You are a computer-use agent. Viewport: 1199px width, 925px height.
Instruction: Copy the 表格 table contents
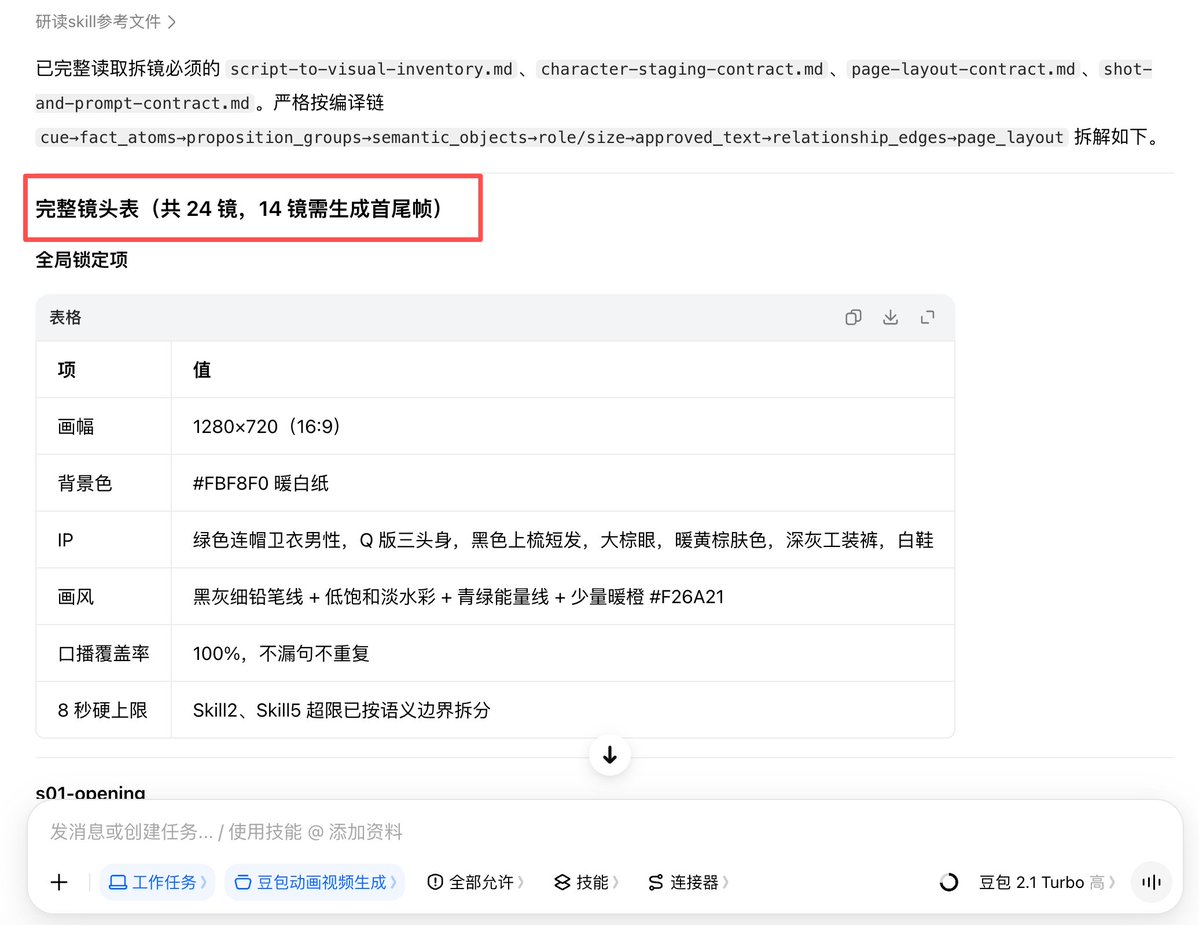pos(853,317)
